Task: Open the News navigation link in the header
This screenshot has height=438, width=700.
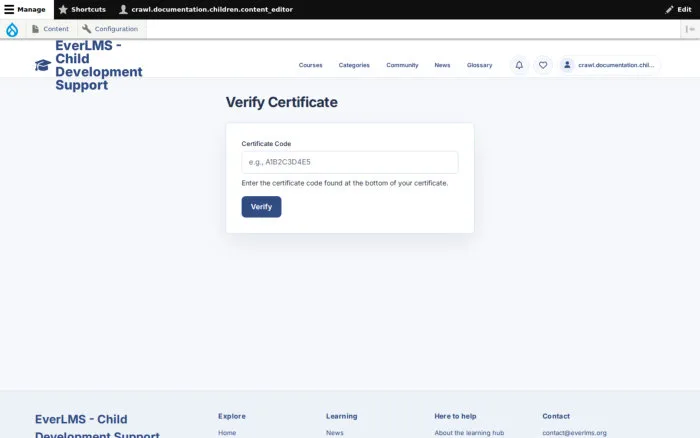Action: 442,65
